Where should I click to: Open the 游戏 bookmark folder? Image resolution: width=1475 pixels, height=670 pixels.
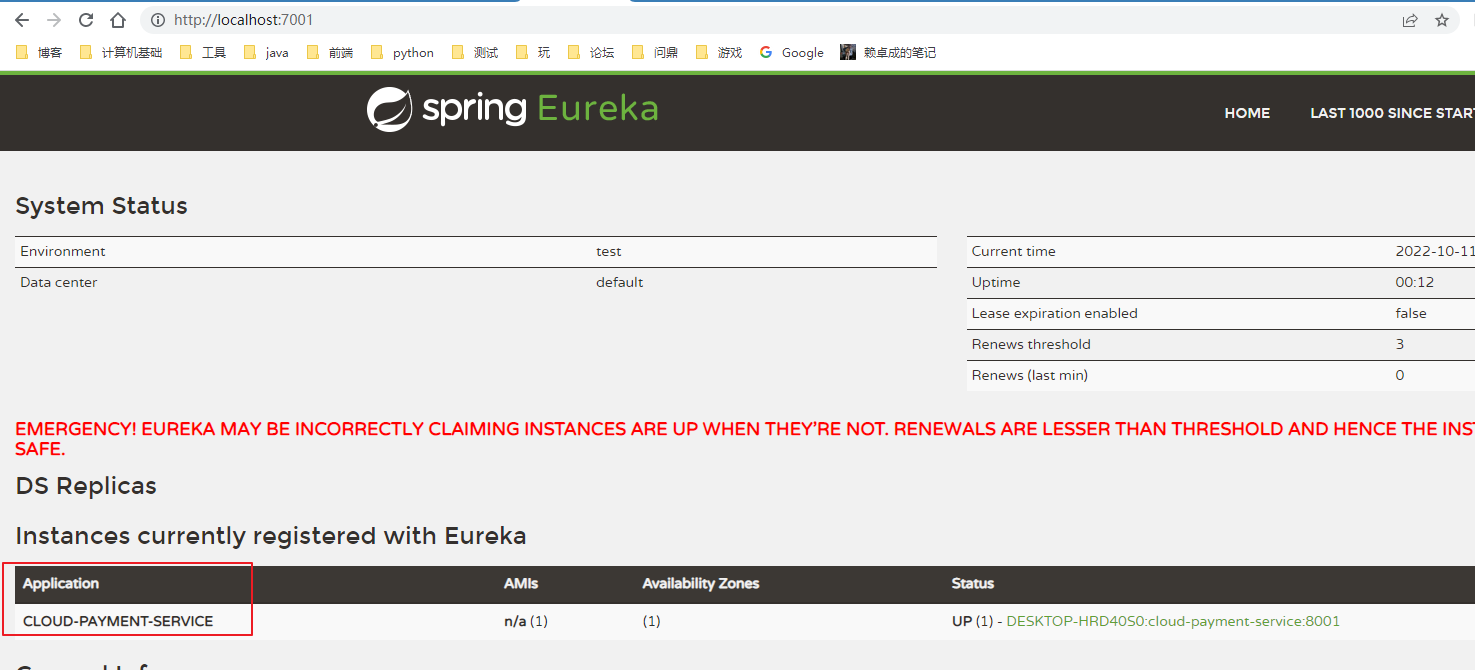[719, 53]
